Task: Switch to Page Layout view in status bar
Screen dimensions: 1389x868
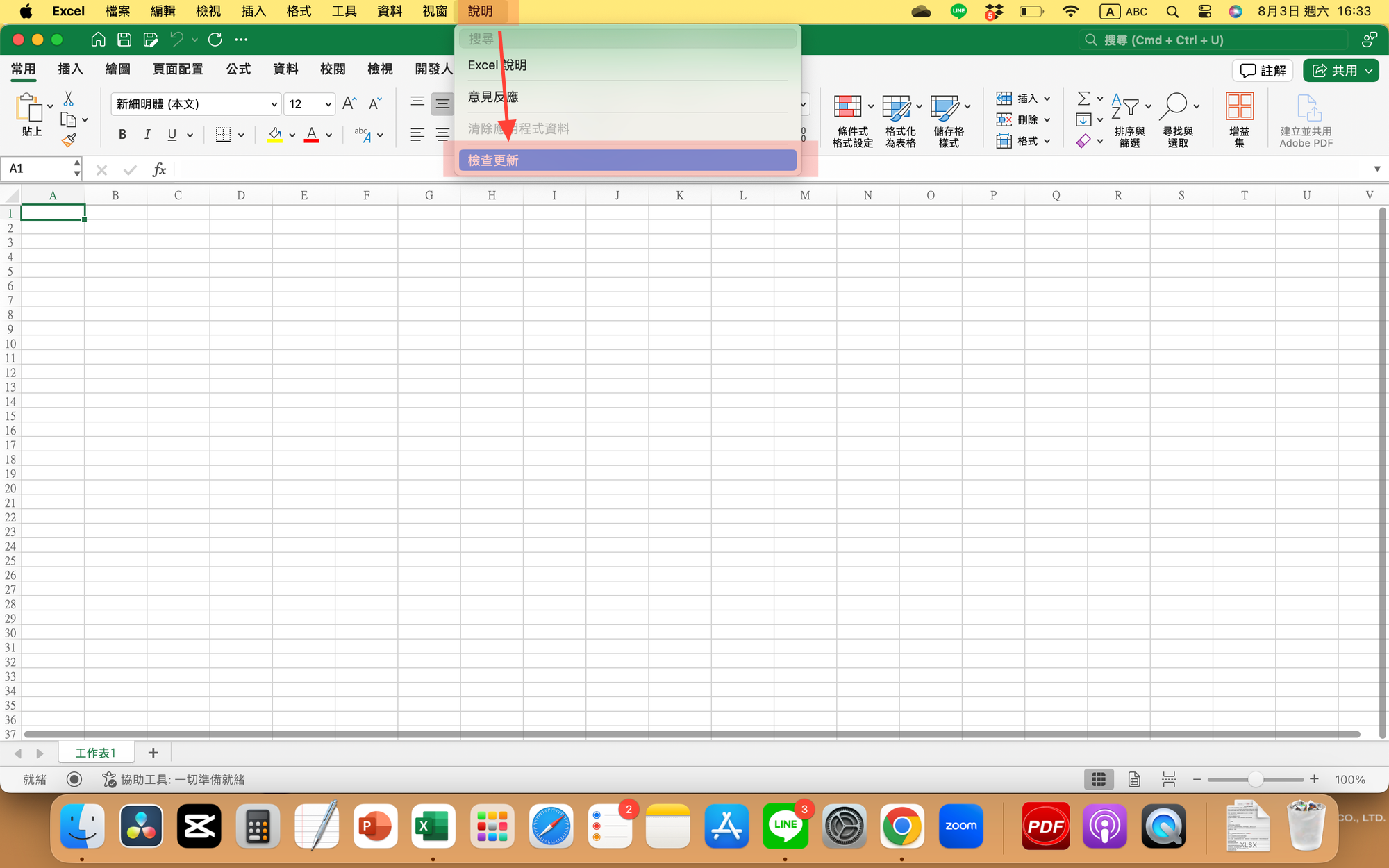Action: [1134, 780]
